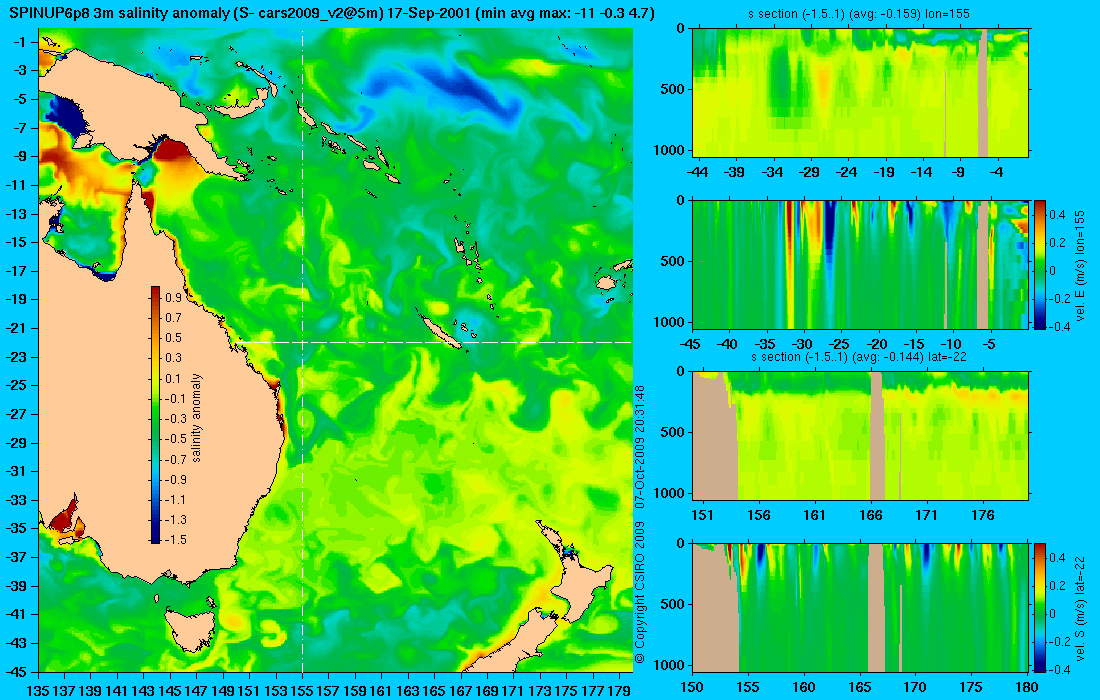Open the top salinity section plot at lon=155
Viewport: 1100px width, 700px height.
click(861, 93)
